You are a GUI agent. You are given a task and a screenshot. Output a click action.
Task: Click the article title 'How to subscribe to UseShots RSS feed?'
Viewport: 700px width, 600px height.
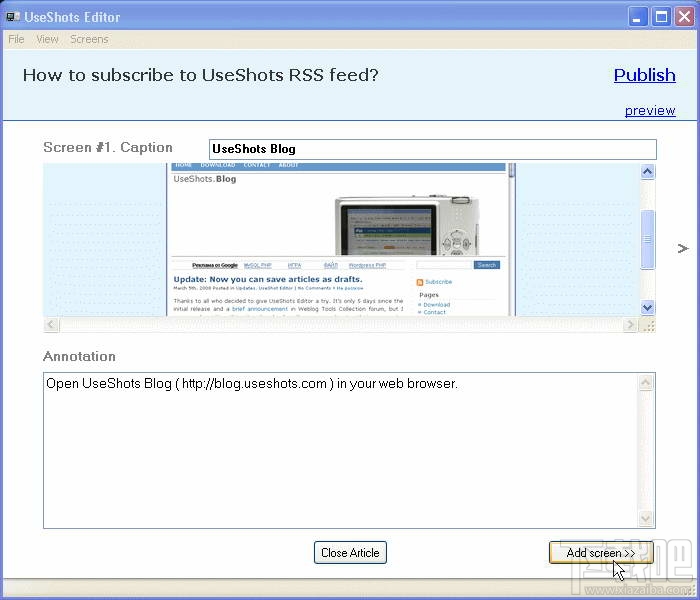coord(200,75)
